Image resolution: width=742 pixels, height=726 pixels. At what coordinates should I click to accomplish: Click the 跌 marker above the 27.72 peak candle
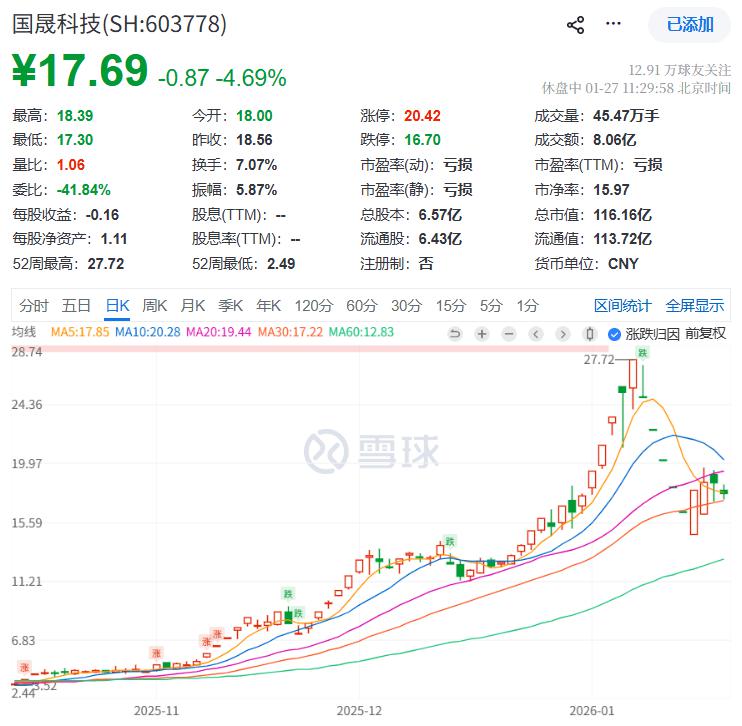[644, 352]
